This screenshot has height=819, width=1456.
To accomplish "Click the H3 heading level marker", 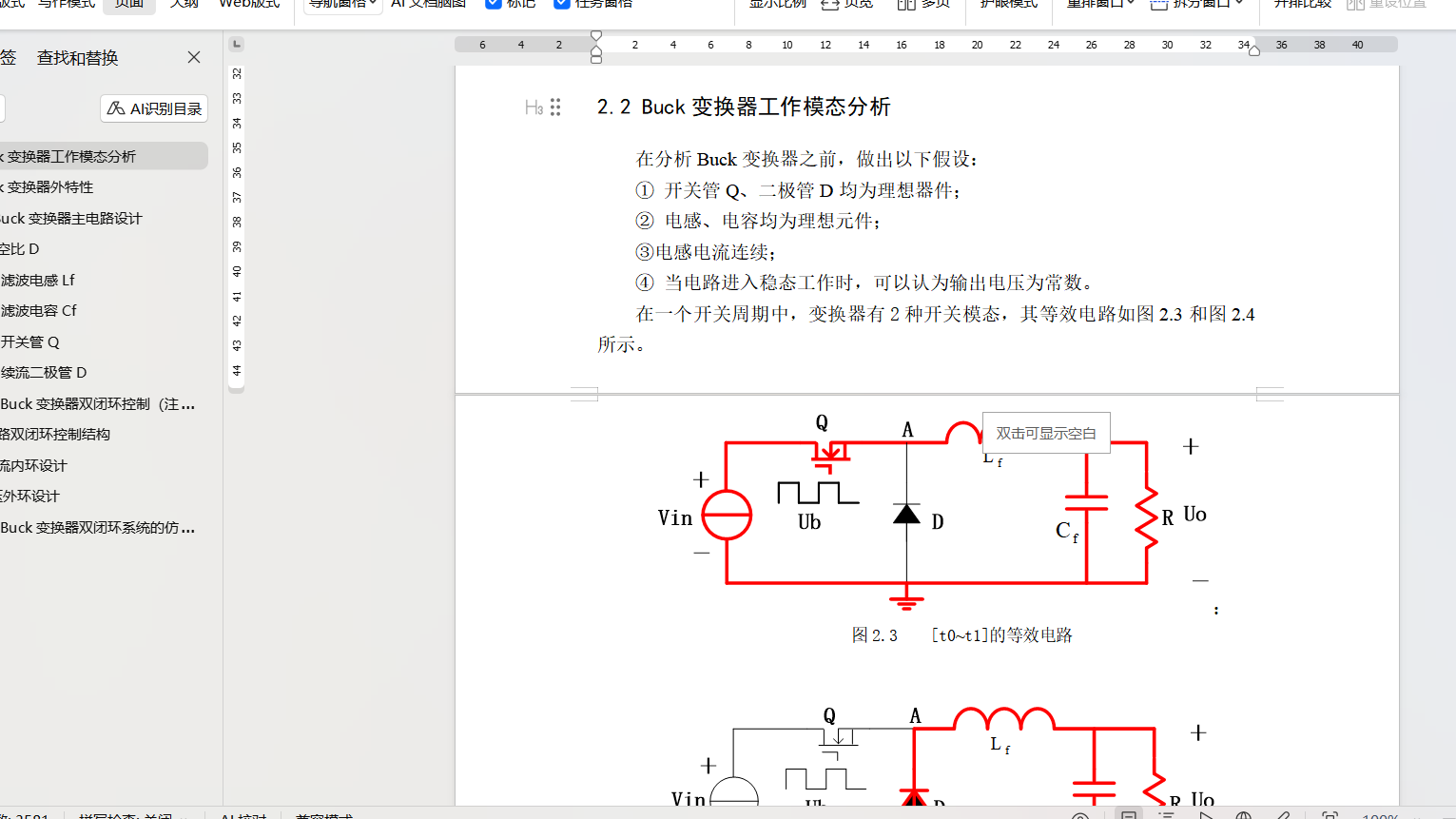I will coord(534,107).
